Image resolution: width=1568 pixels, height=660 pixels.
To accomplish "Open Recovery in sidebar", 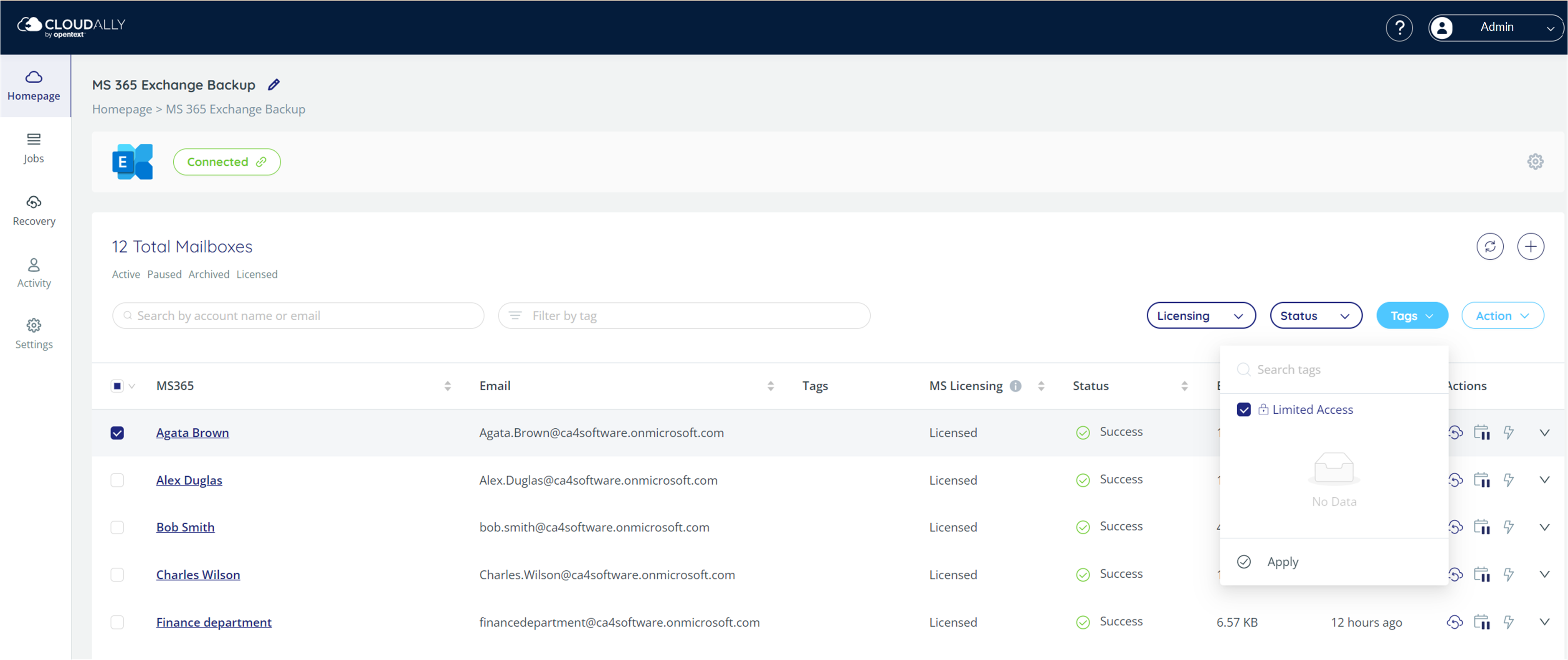I will [x=34, y=211].
